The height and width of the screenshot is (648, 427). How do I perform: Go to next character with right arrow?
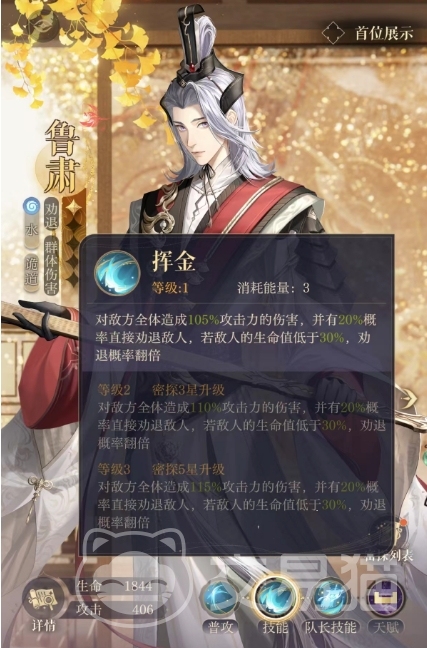408,399
